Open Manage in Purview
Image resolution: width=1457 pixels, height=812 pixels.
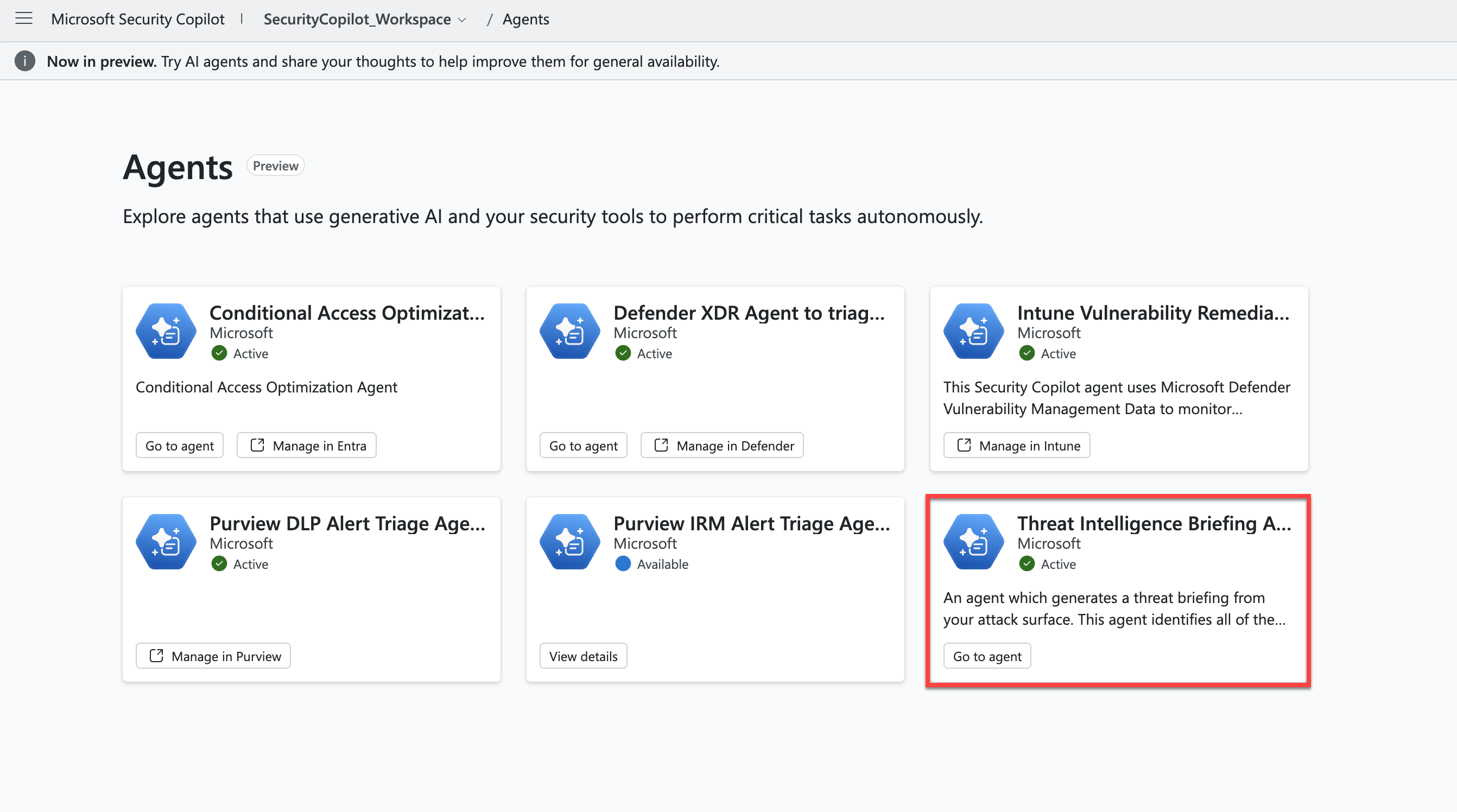coord(213,656)
